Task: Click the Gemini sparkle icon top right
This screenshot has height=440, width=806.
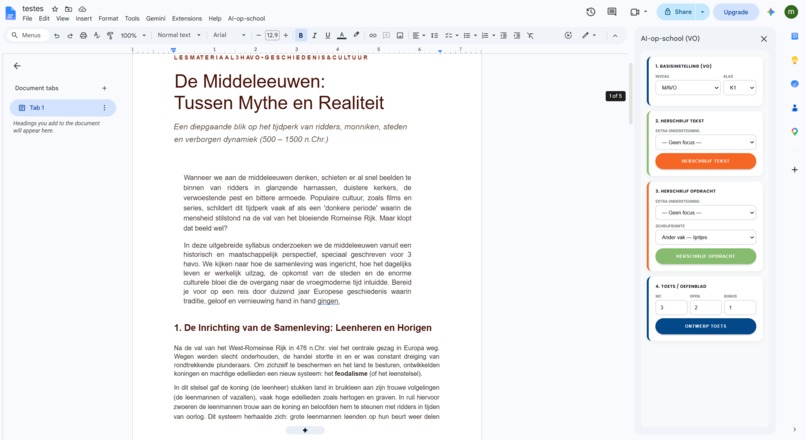Action: [771, 12]
